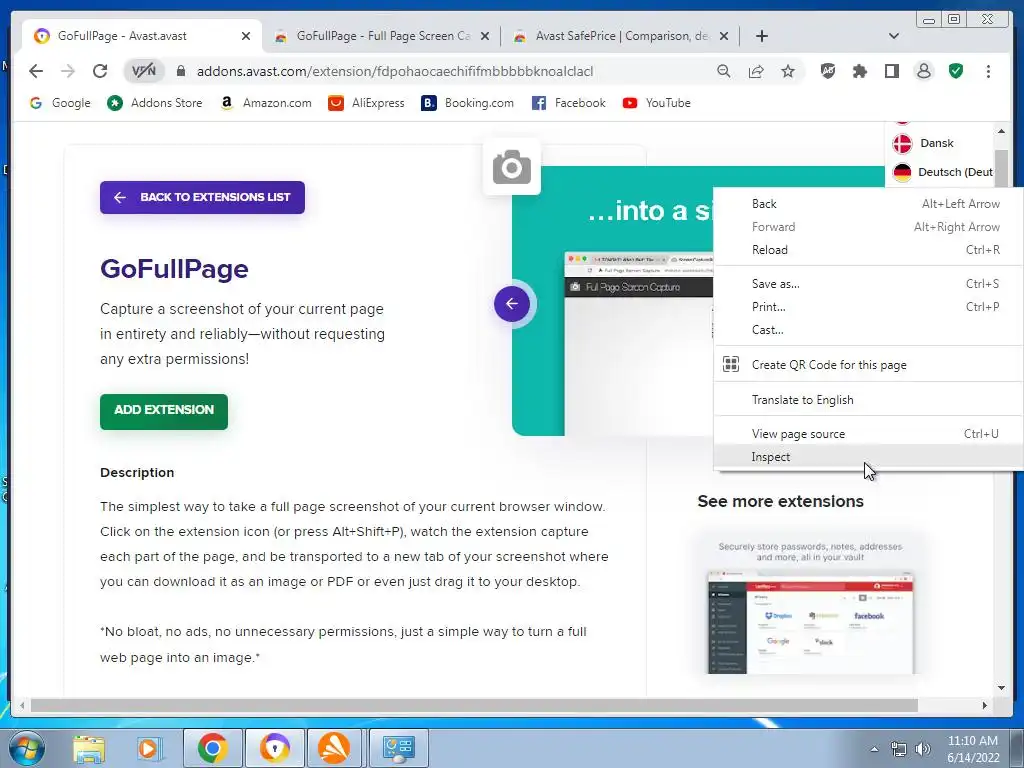
Task: Click the horizontal scrollbar right arrow
Action: tap(985, 705)
